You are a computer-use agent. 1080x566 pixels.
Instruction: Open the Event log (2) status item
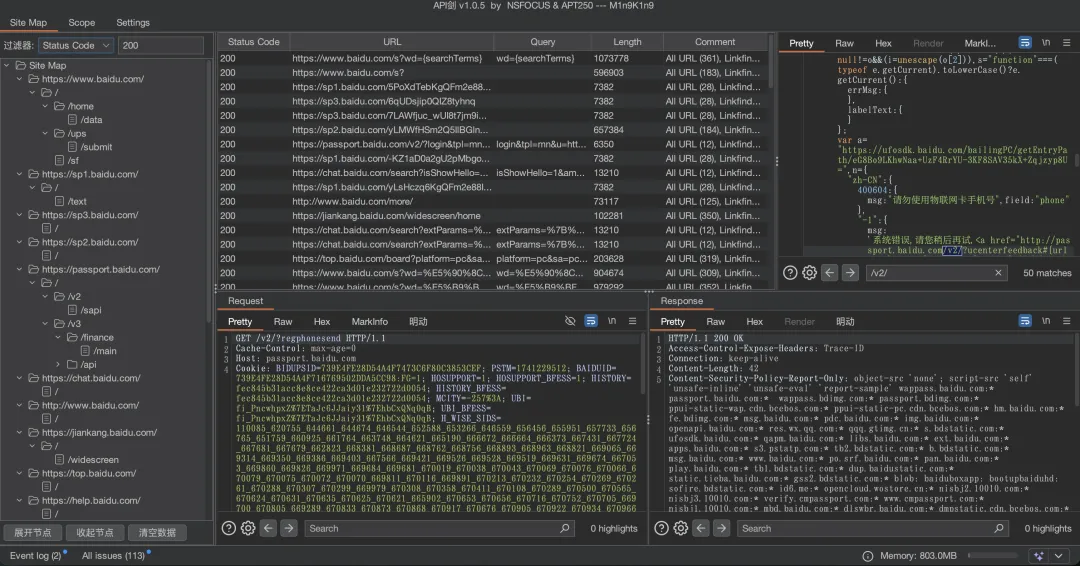point(36,556)
